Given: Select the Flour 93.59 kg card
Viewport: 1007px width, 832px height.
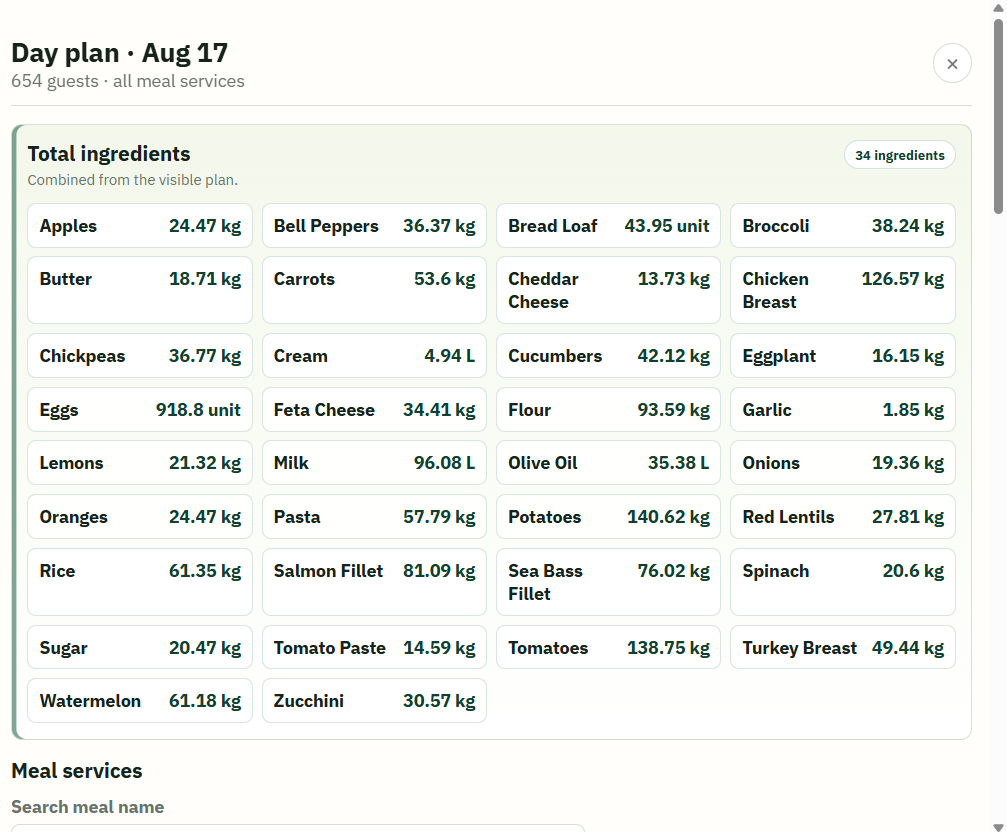Looking at the screenshot, I should click(x=609, y=410).
